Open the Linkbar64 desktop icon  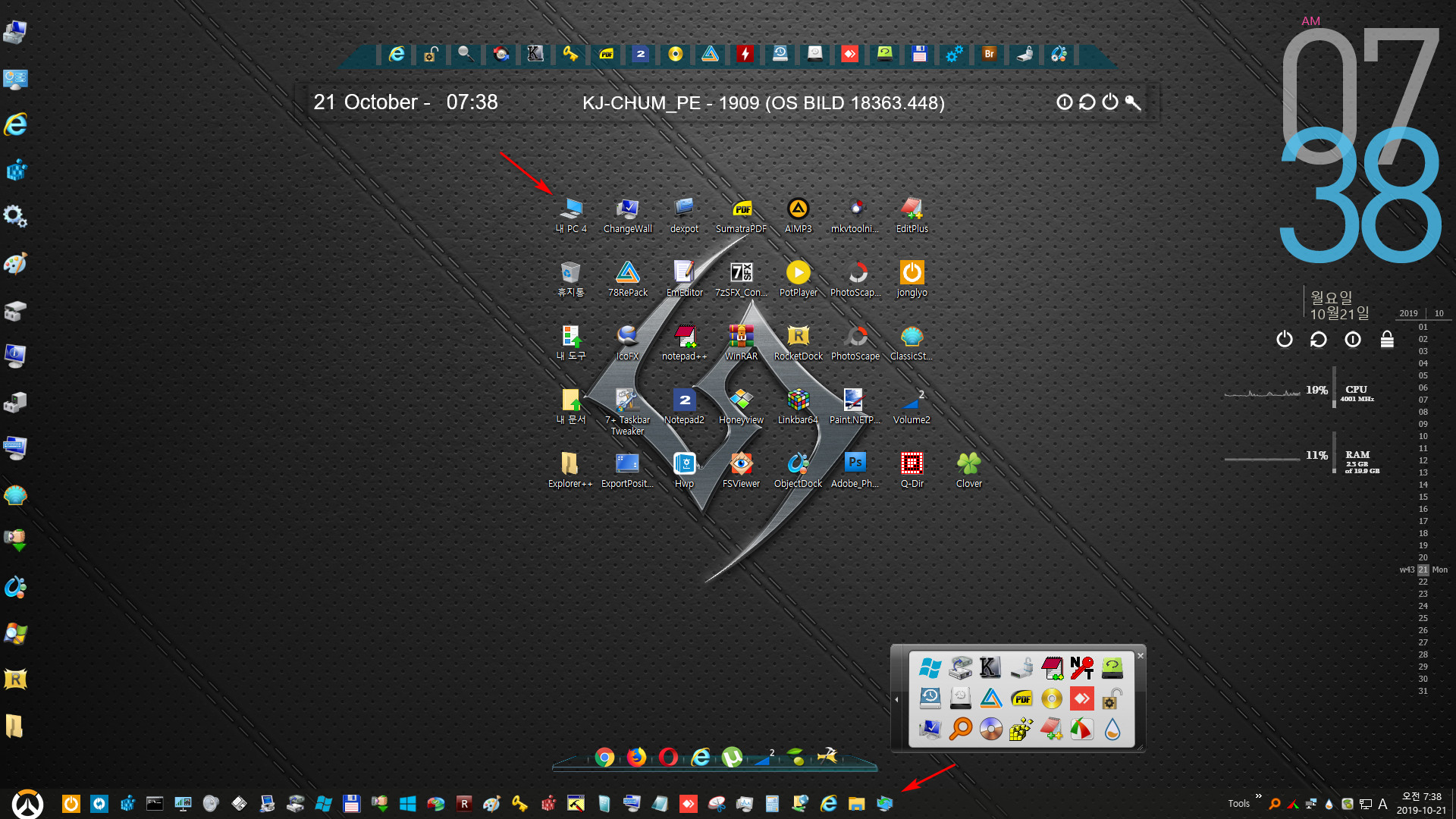point(798,406)
